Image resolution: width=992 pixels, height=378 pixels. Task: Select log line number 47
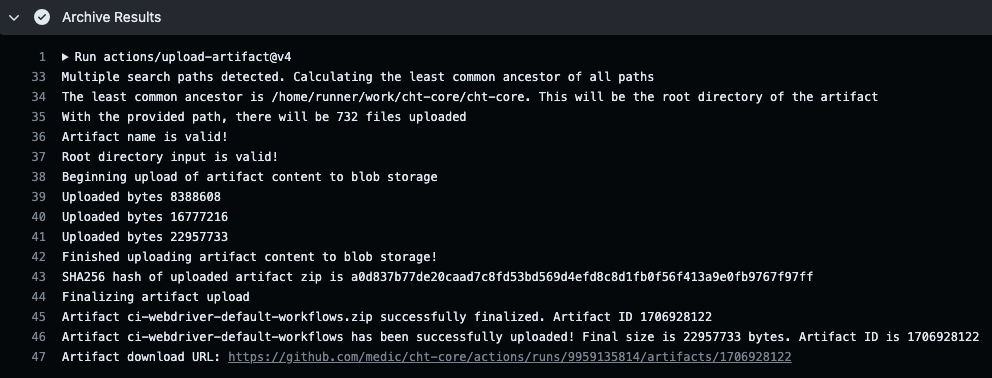click(x=39, y=357)
